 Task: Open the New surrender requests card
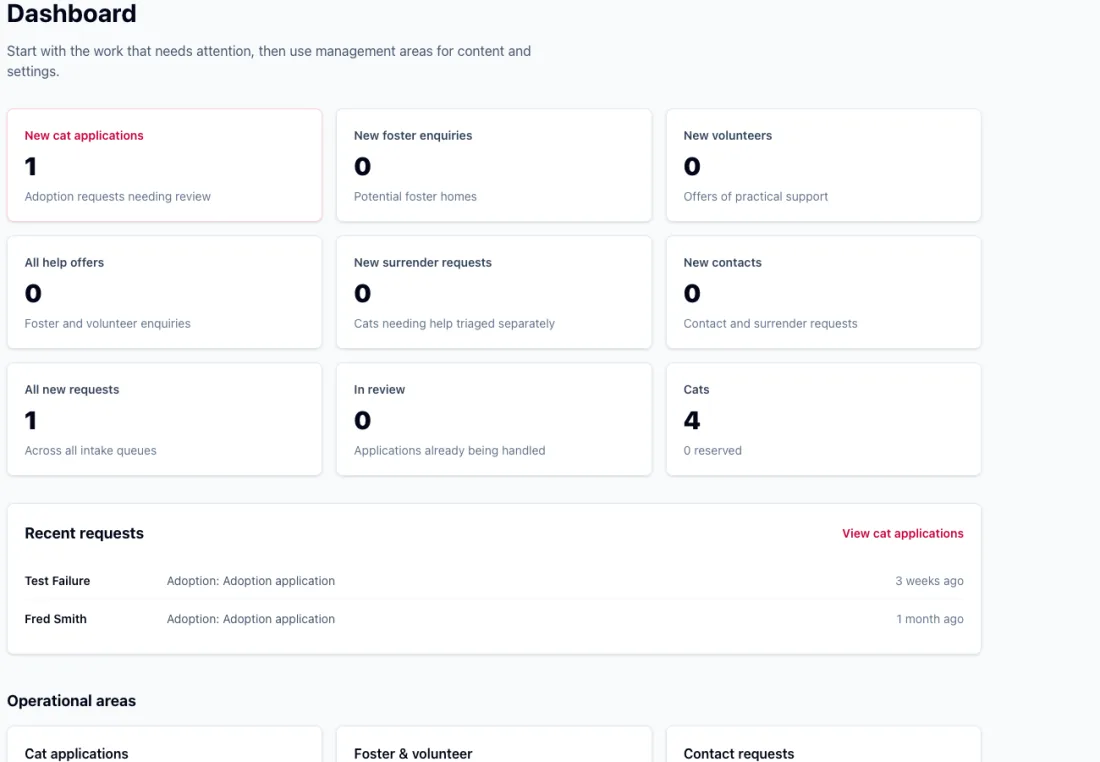click(x=494, y=292)
